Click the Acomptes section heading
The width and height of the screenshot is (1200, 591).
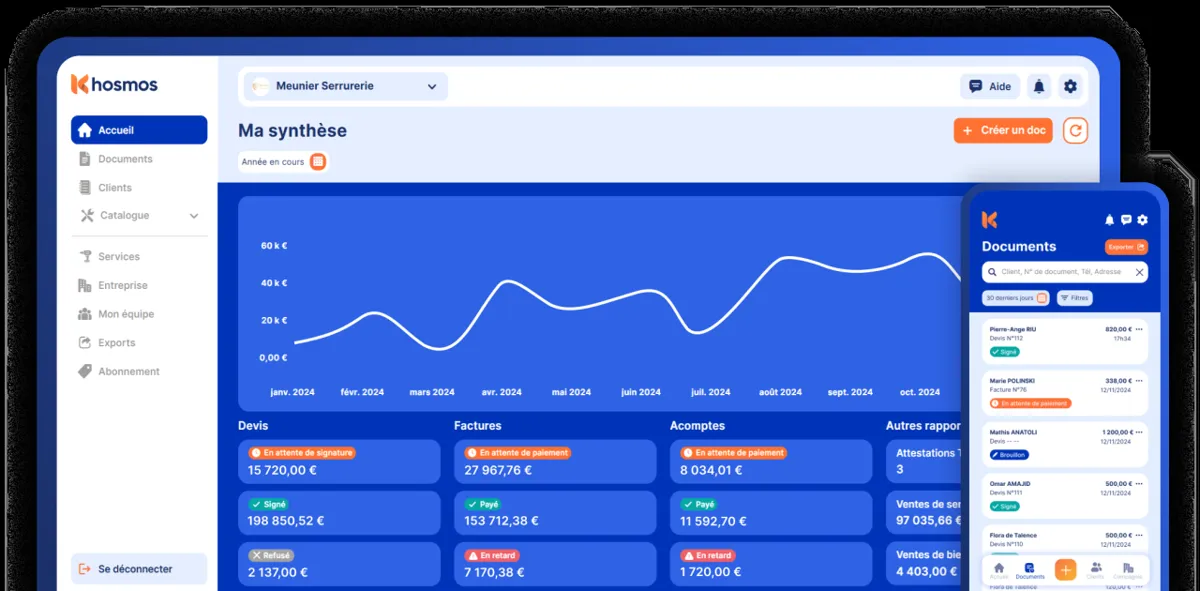pyautogui.click(x=697, y=426)
